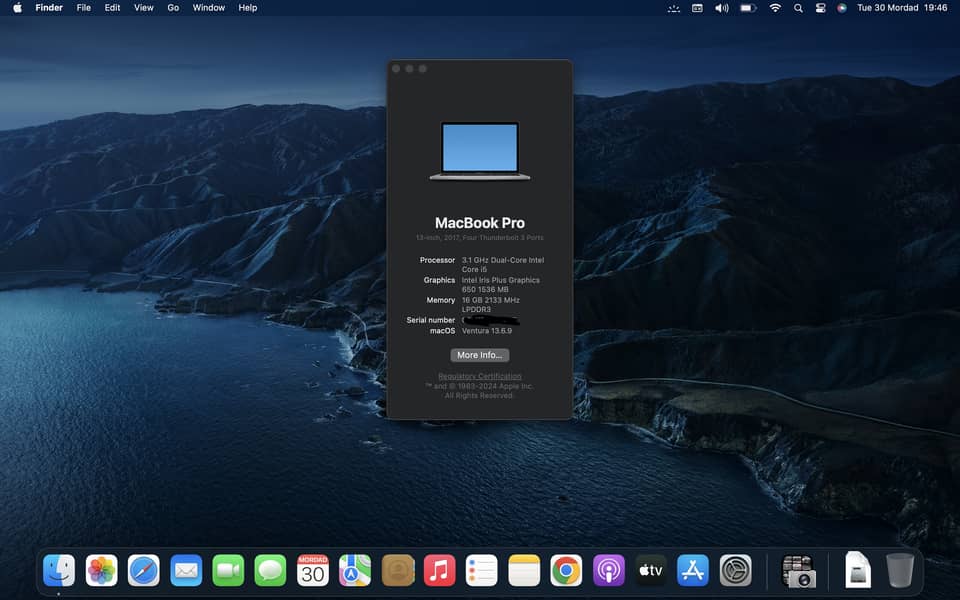The height and width of the screenshot is (600, 960).
Task: Open the Photos app in dock
Action: coord(101,570)
